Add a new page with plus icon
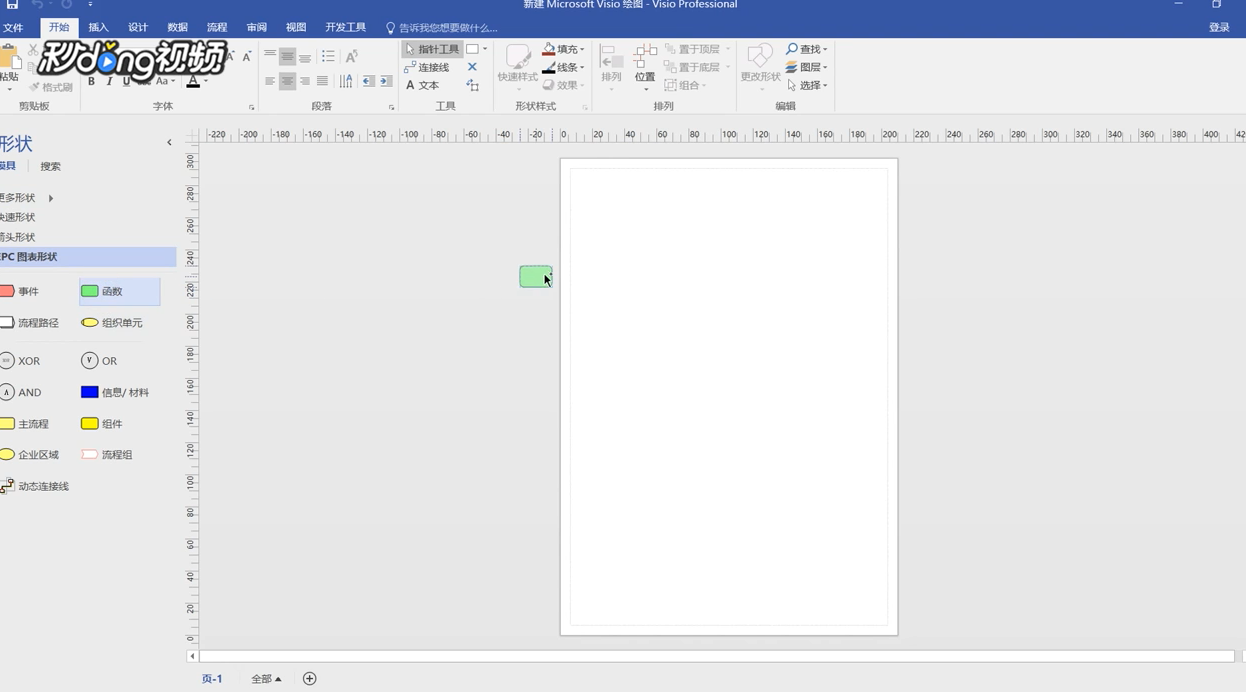The width and height of the screenshot is (1246, 692). point(310,679)
